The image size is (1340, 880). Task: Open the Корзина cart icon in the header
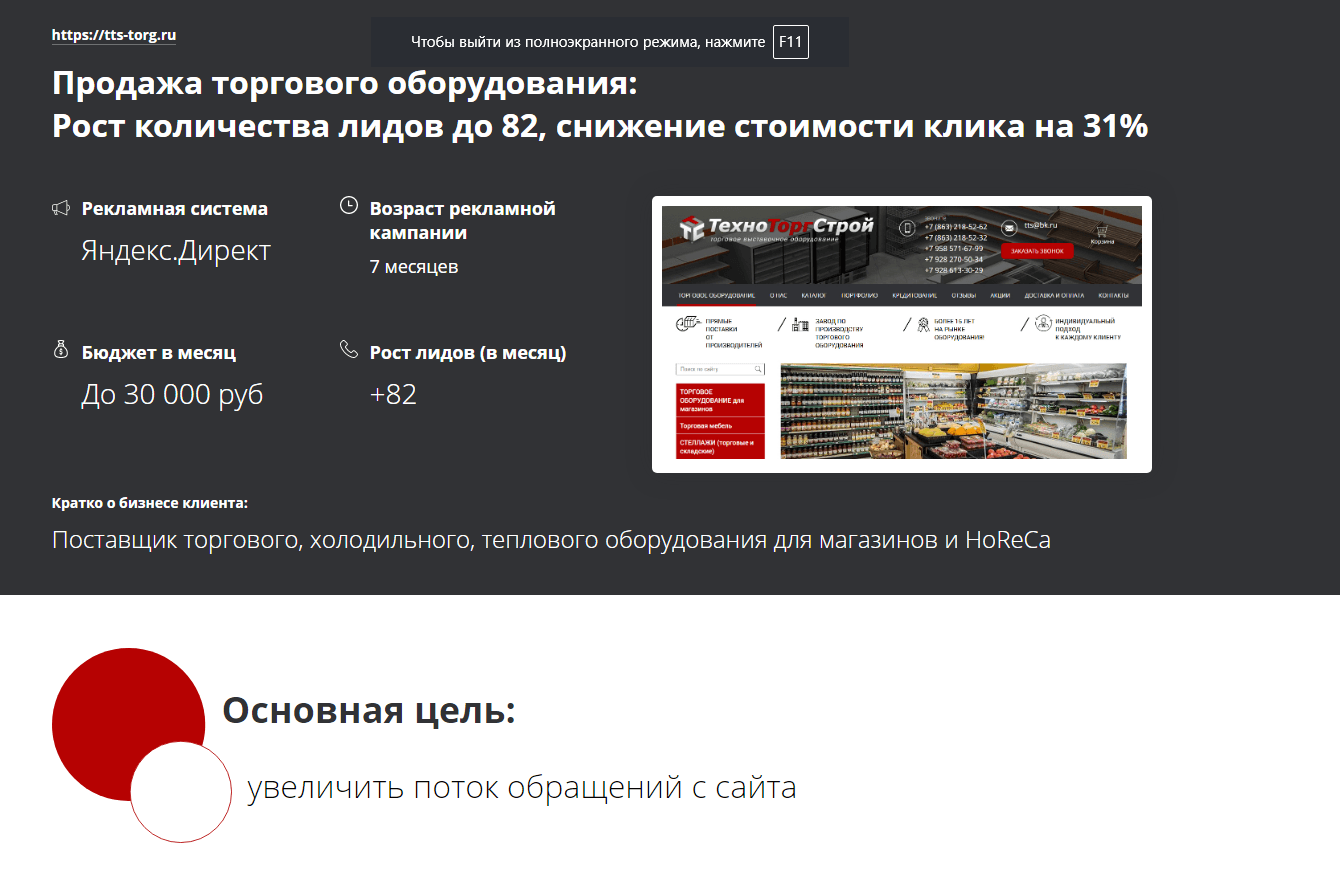coord(1103,230)
